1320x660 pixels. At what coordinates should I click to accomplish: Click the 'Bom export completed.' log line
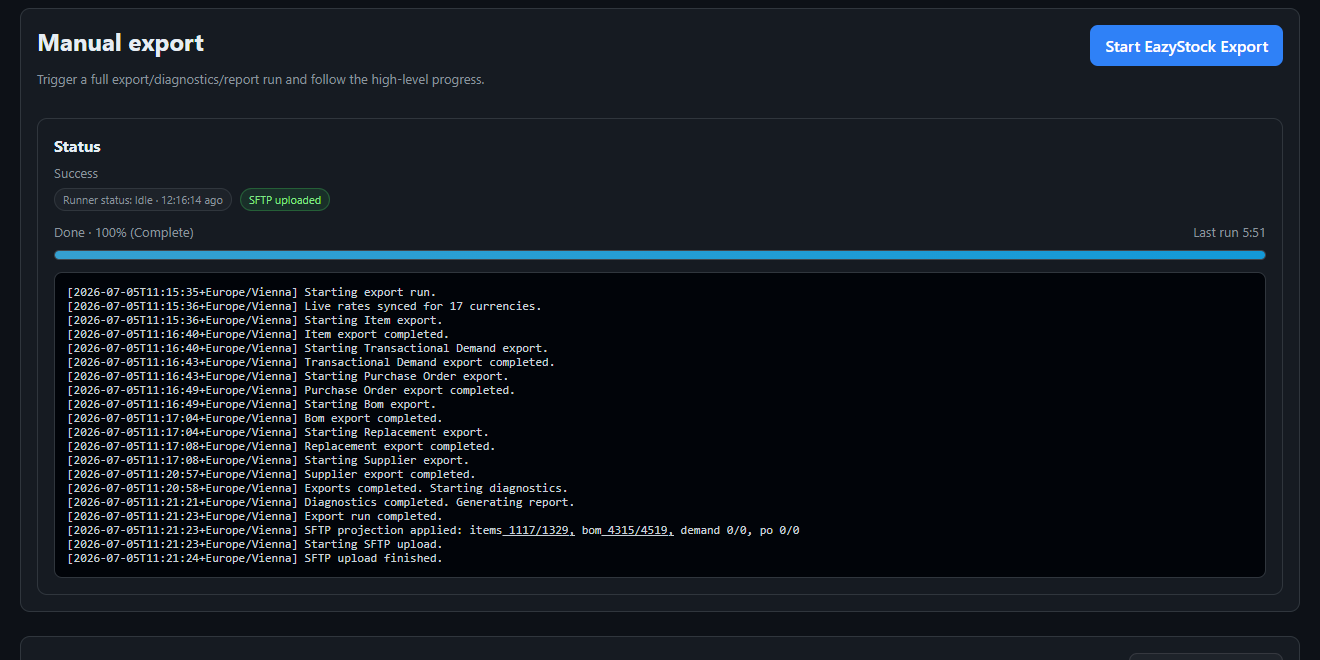[x=255, y=418]
